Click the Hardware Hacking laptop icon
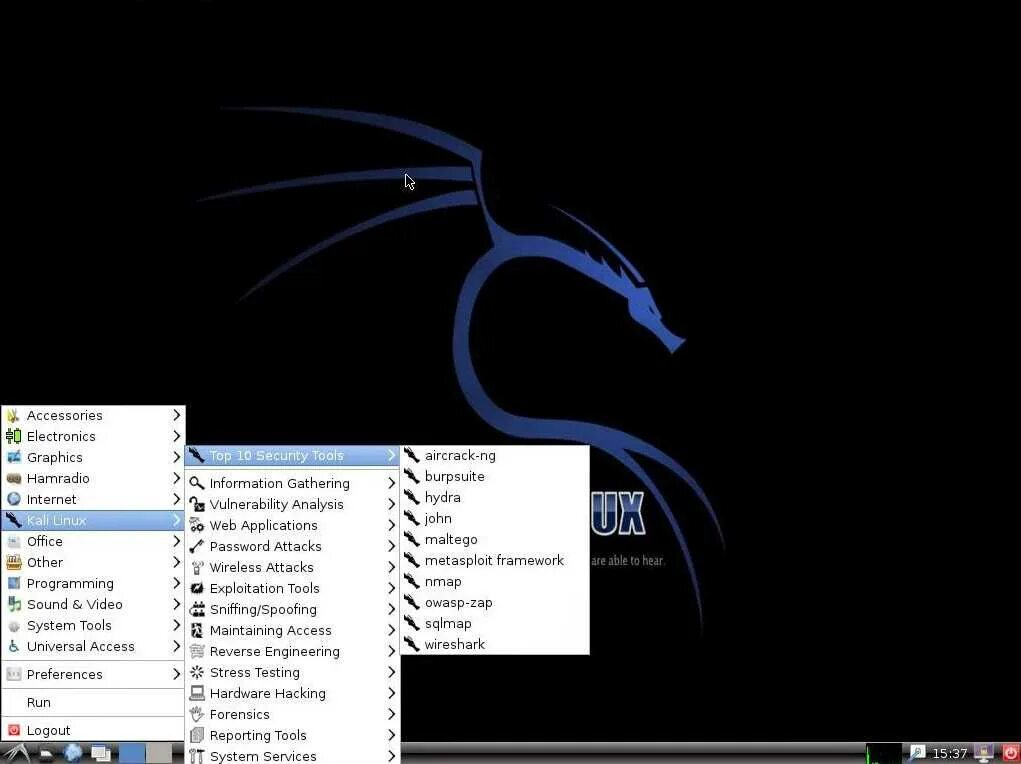Screen dimensions: 1021x764 197,693
